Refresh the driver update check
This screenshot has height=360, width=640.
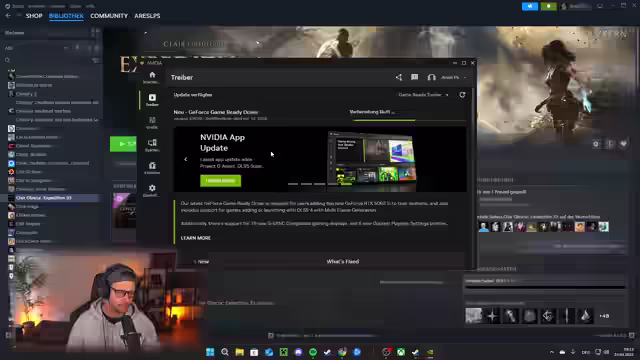(462, 95)
